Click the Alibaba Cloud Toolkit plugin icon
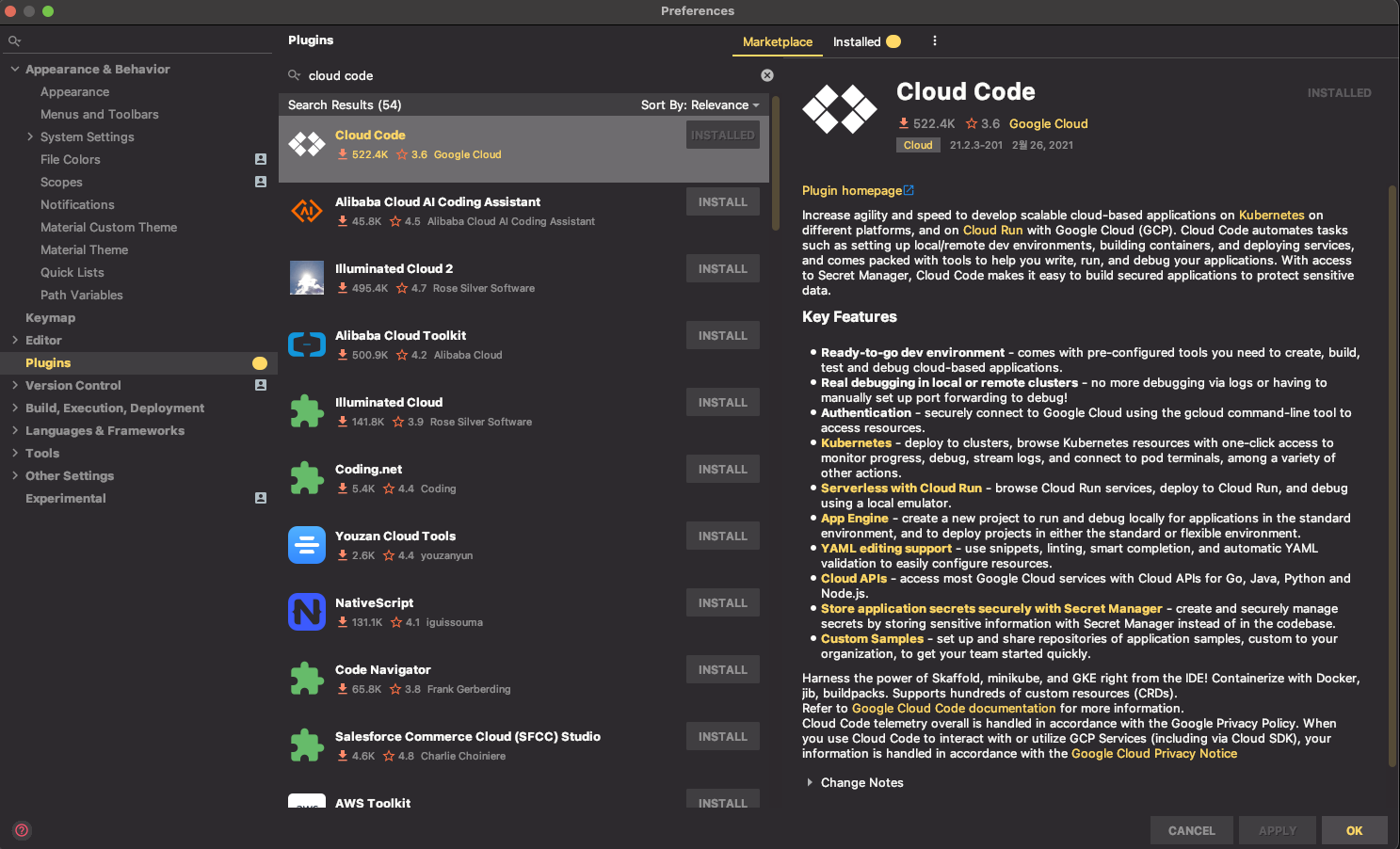Viewport: 1400px width, 849px height. coord(307,344)
